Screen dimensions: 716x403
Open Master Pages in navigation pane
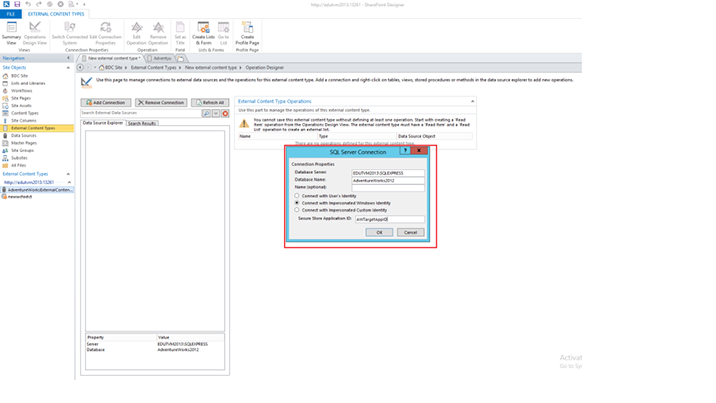click(24, 143)
